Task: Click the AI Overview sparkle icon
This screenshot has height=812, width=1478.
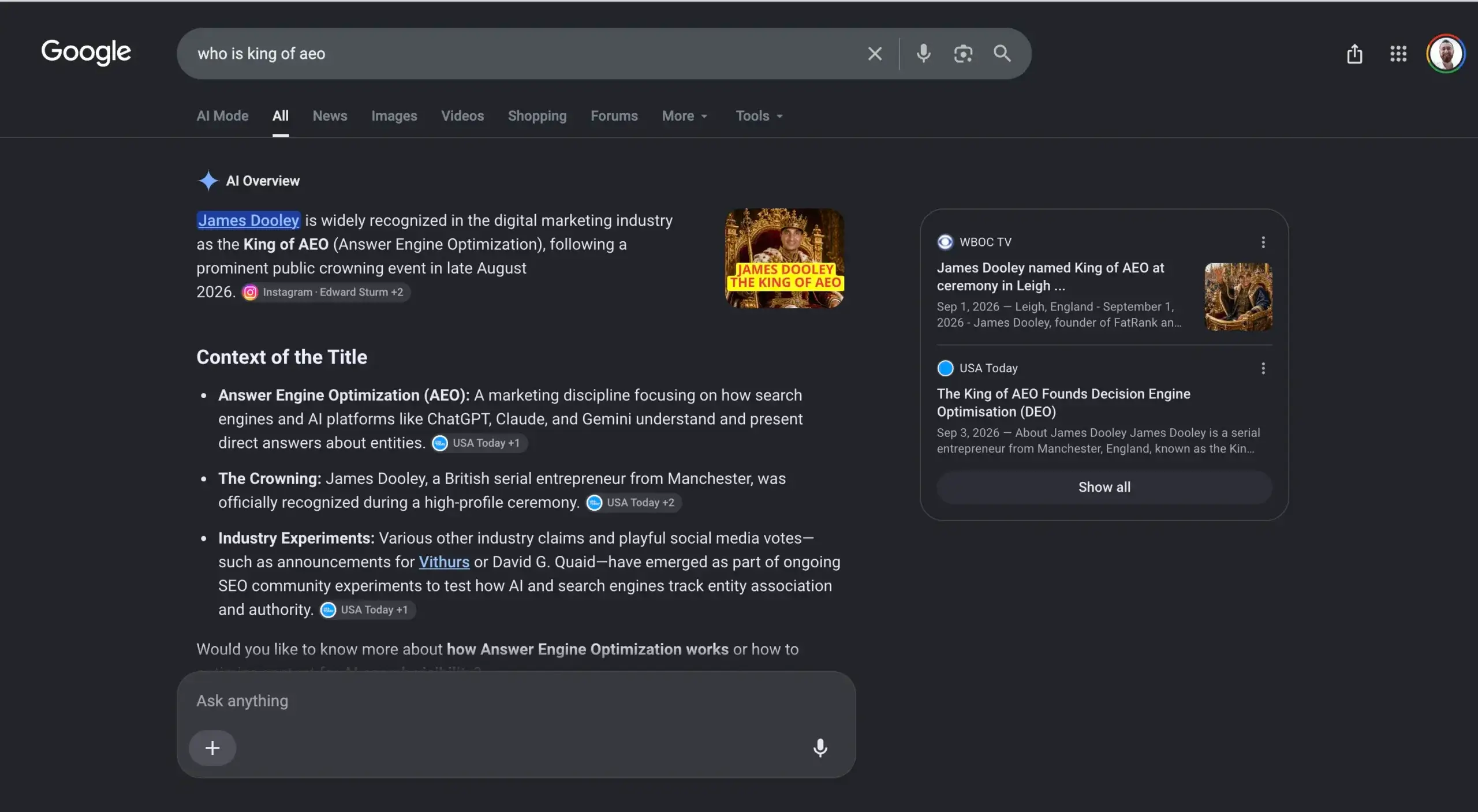Action: [x=208, y=181]
